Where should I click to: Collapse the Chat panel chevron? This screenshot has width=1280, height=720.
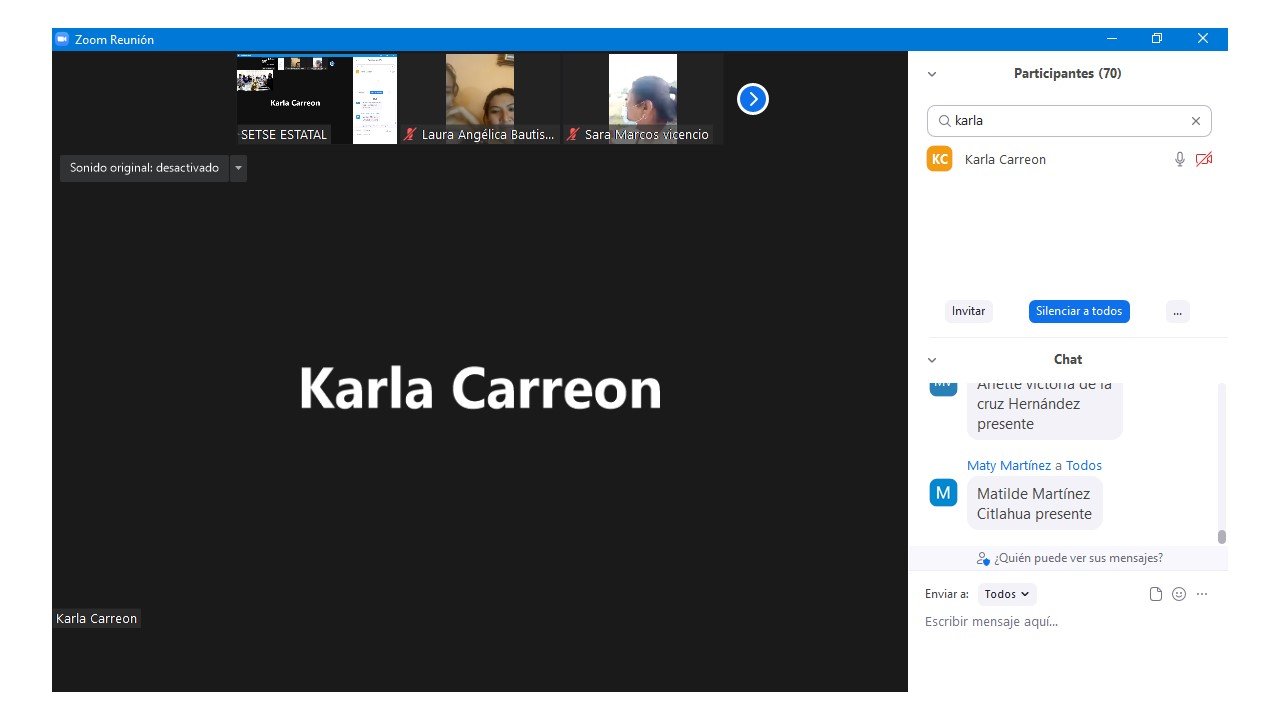tap(932, 360)
